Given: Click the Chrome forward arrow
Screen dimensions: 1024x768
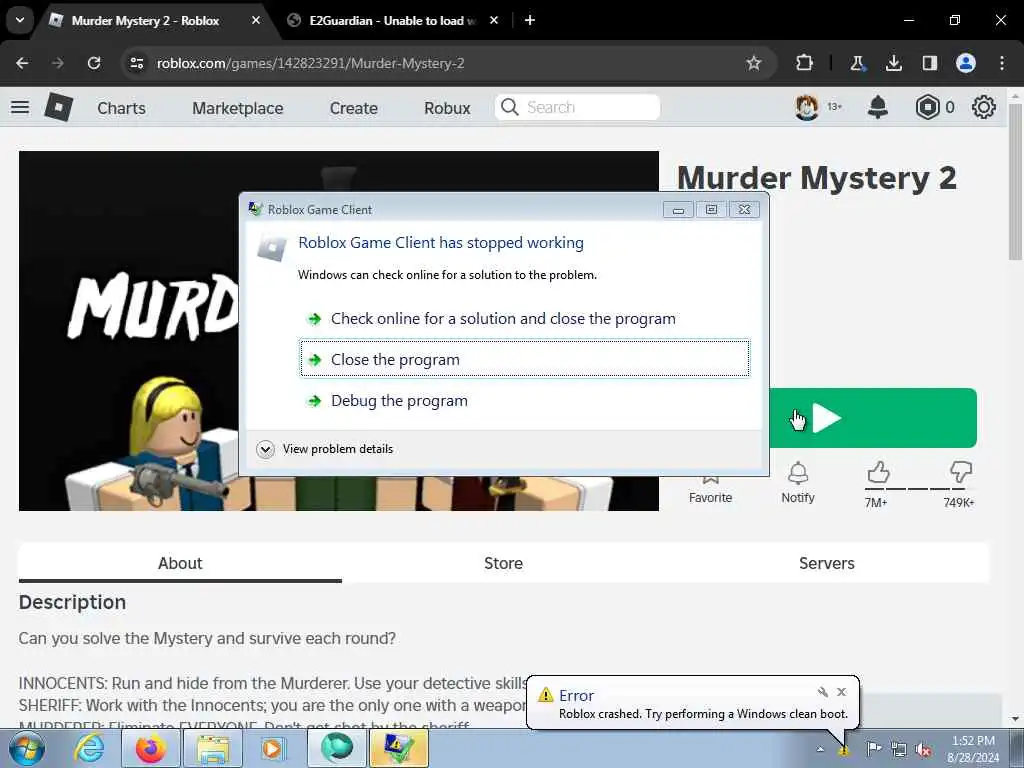Looking at the screenshot, I should [x=57, y=63].
